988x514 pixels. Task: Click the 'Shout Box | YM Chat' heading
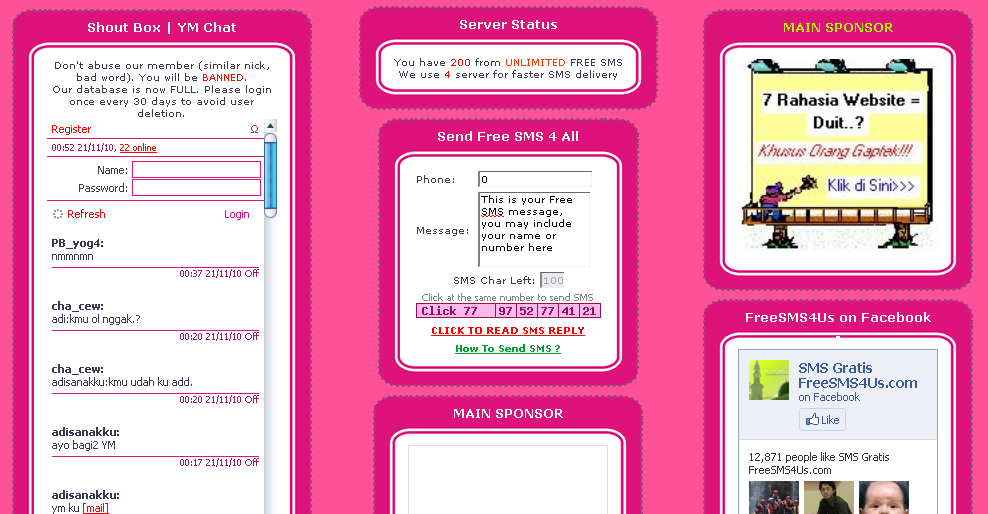(x=162, y=28)
